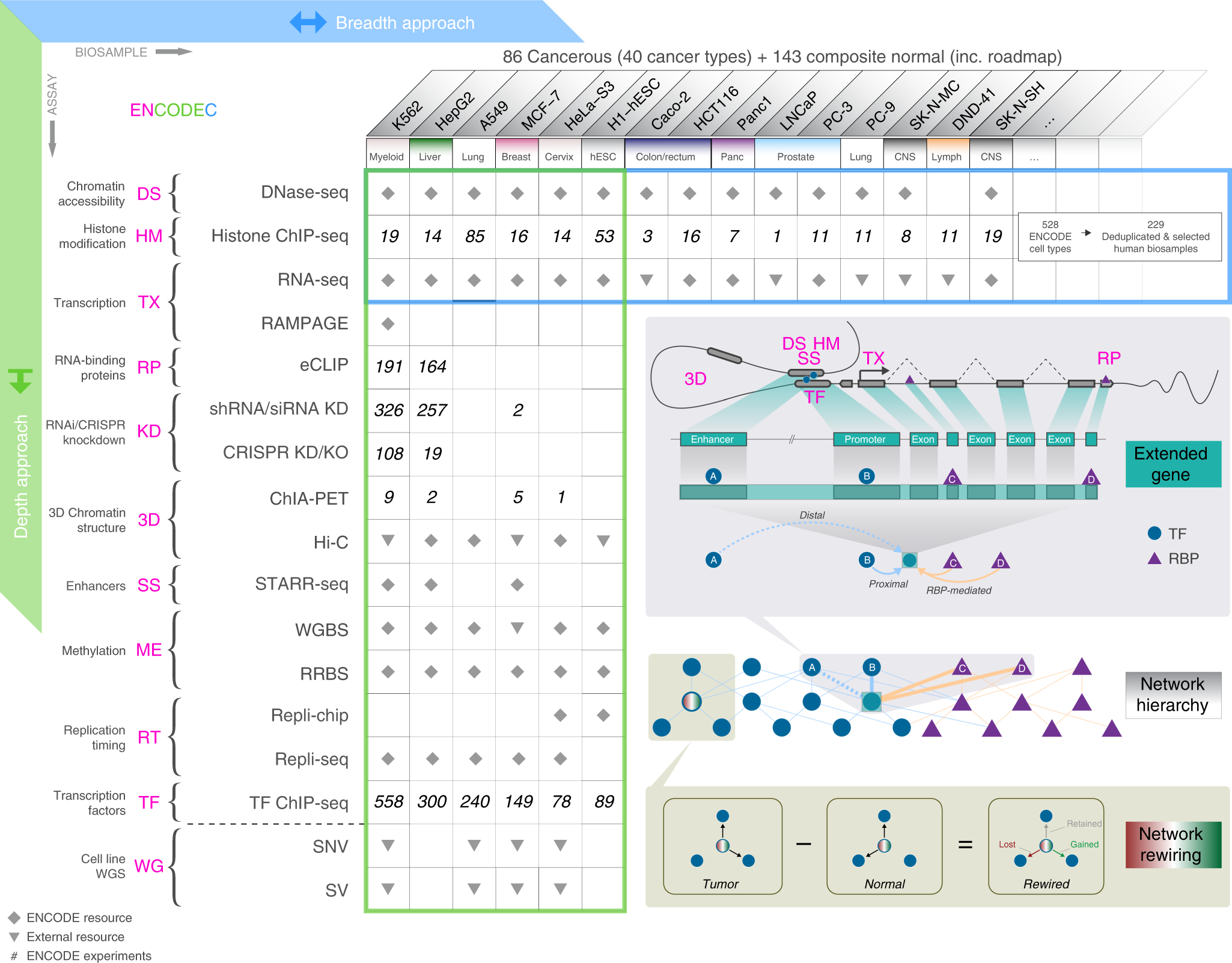
Task: Click the blue double-arrow Breadth approach icon
Action: 308,23
